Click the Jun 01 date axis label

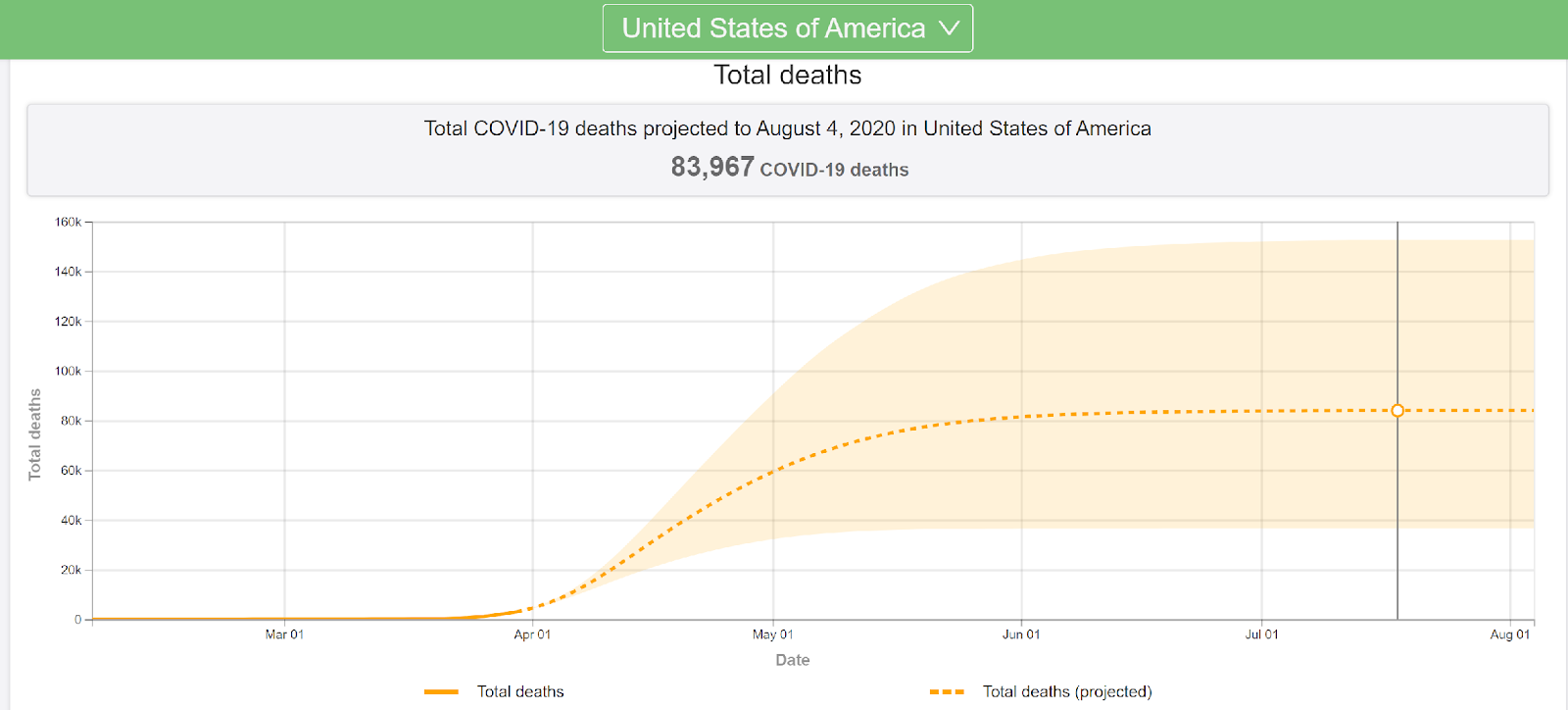point(1021,634)
